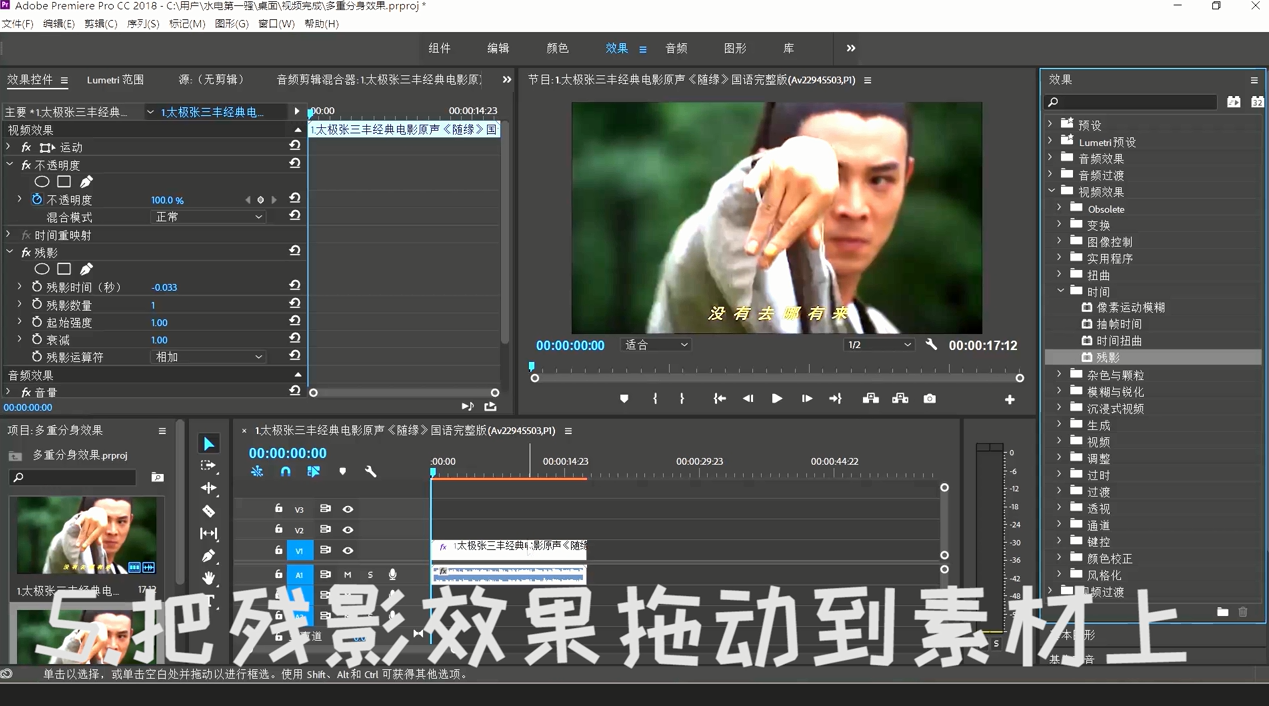Hide track V3 with eye icon

(x=348, y=509)
